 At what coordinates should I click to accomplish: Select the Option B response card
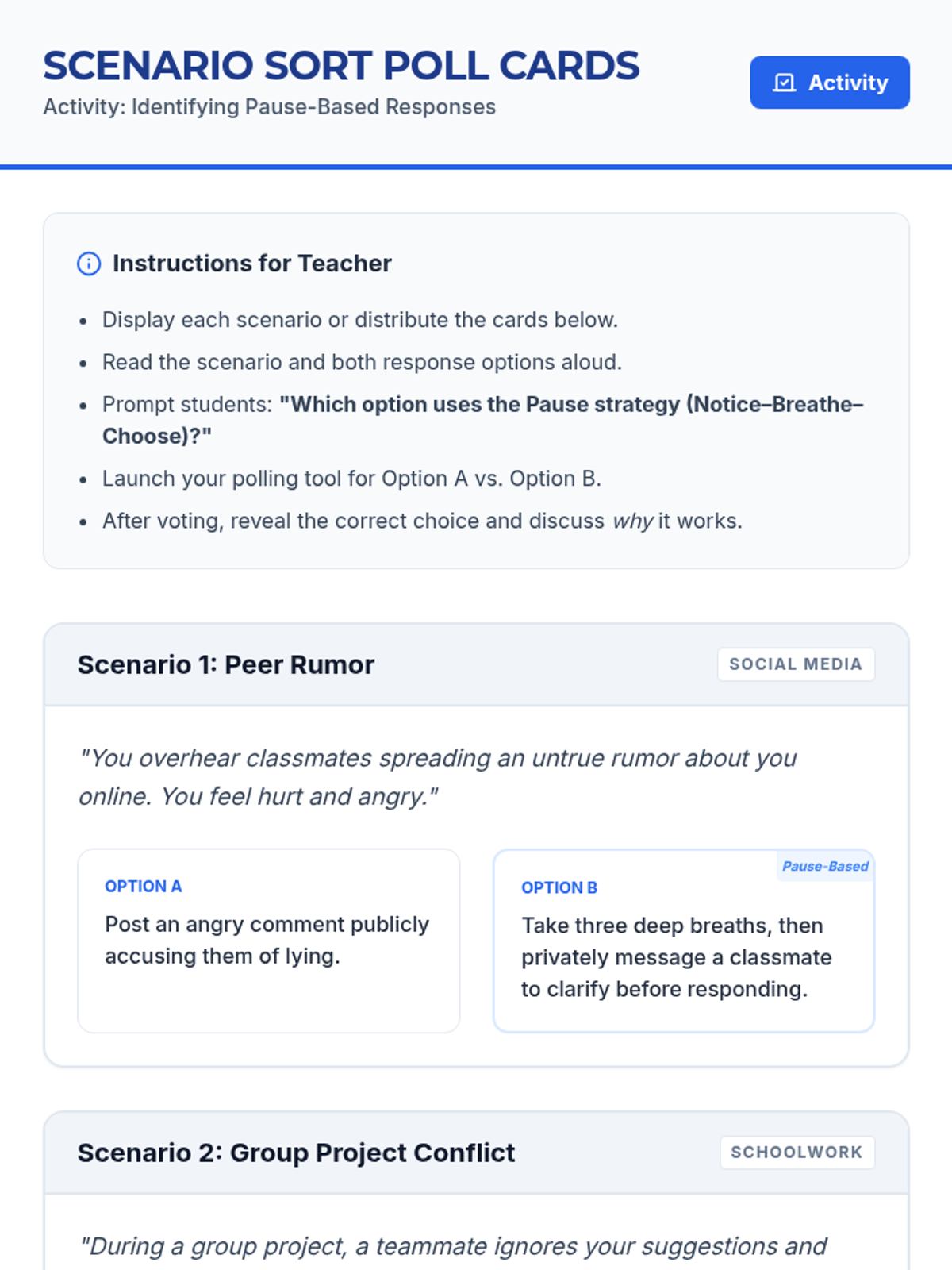(684, 941)
